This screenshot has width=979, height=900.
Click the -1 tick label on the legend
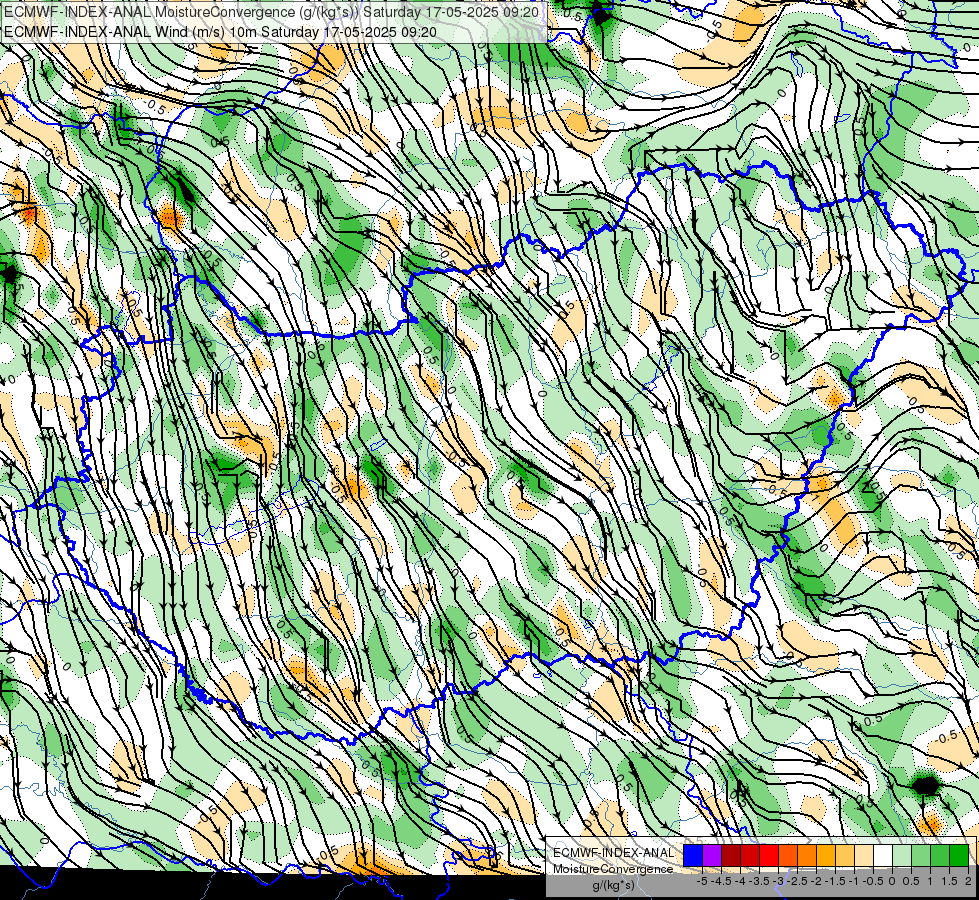(x=854, y=881)
